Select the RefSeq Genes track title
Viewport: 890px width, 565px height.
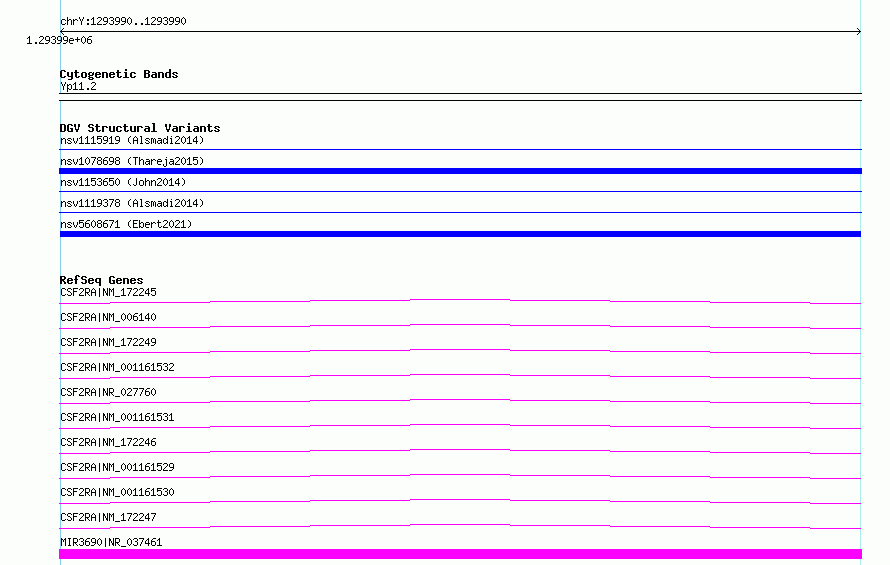101,280
